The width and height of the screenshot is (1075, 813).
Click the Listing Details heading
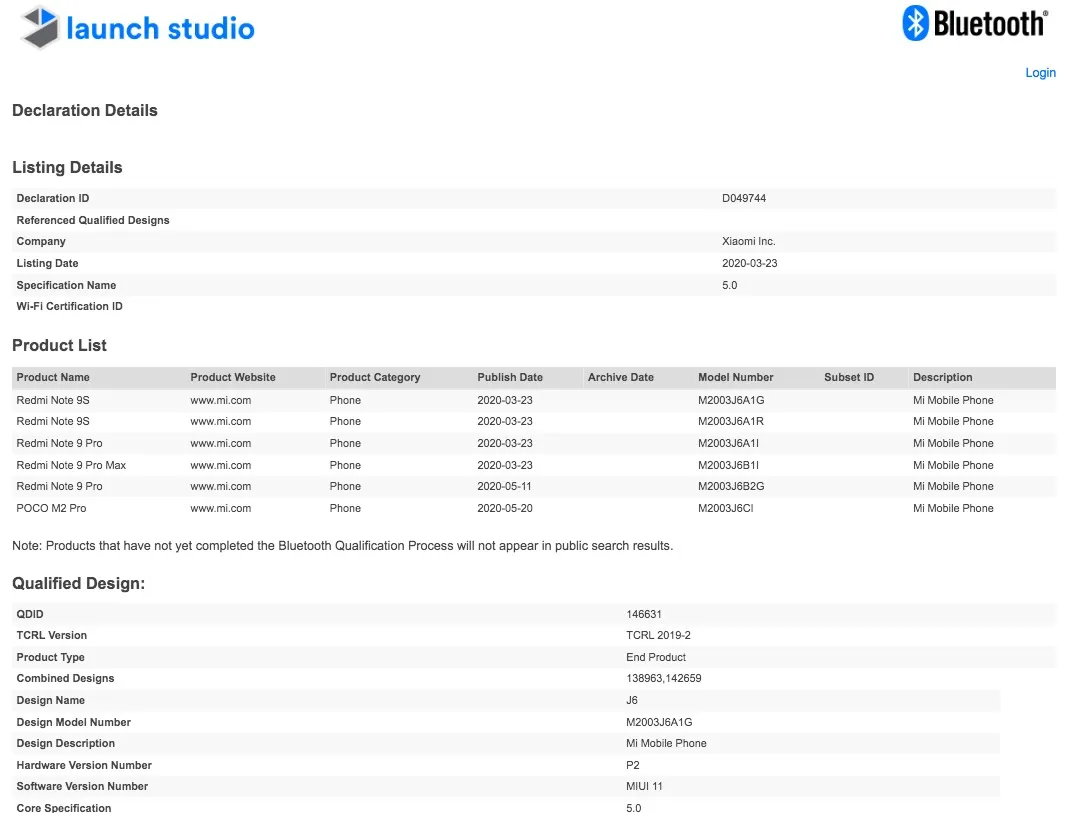[x=67, y=167]
